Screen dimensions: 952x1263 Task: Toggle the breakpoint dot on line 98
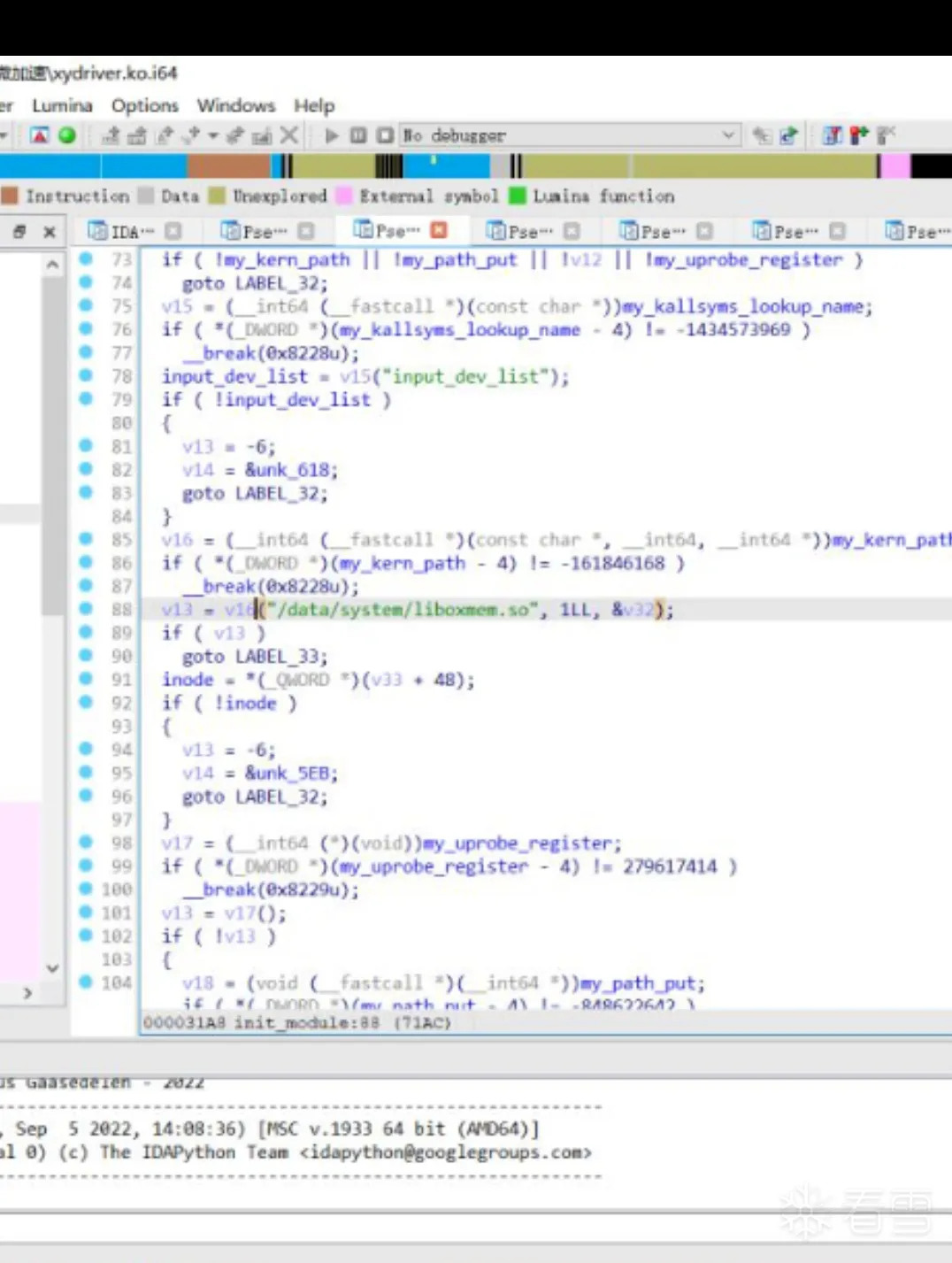click(x=86, y=842)
